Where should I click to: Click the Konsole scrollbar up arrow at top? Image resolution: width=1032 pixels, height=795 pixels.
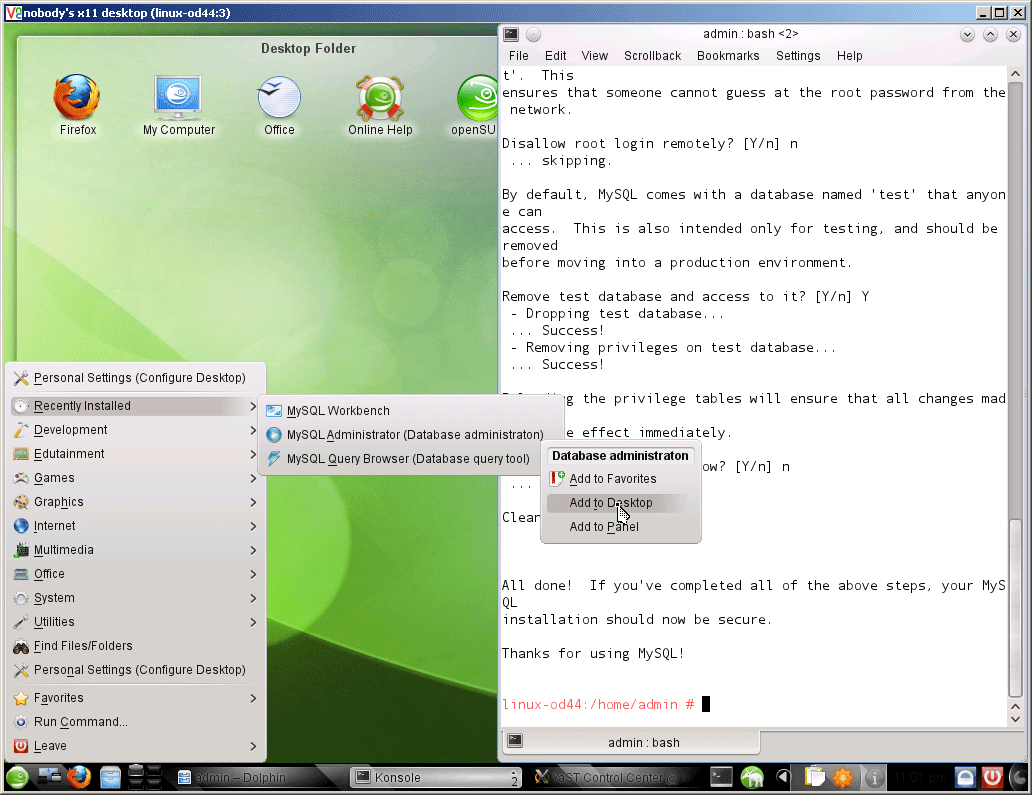click(1014, 74)
